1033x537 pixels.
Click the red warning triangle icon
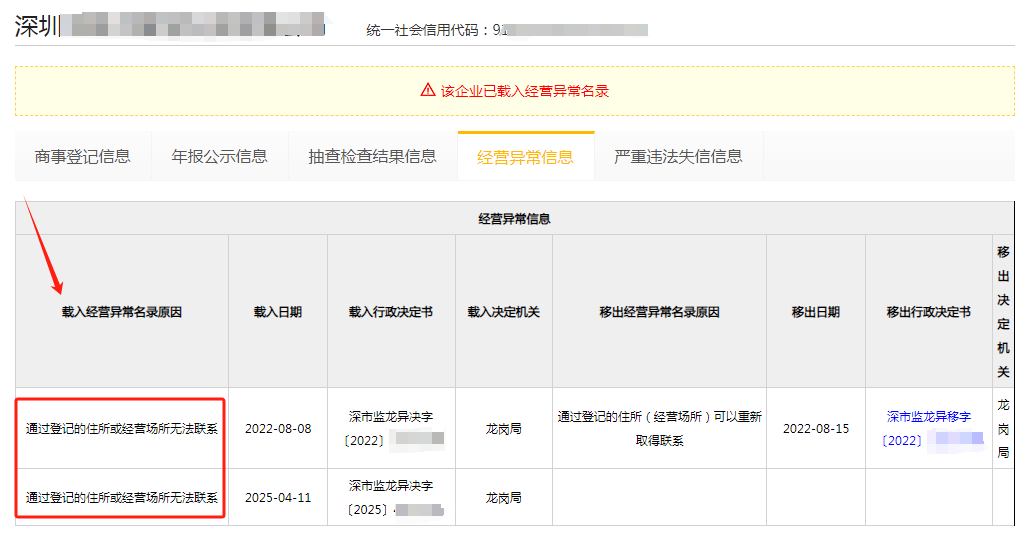[428, 90]
